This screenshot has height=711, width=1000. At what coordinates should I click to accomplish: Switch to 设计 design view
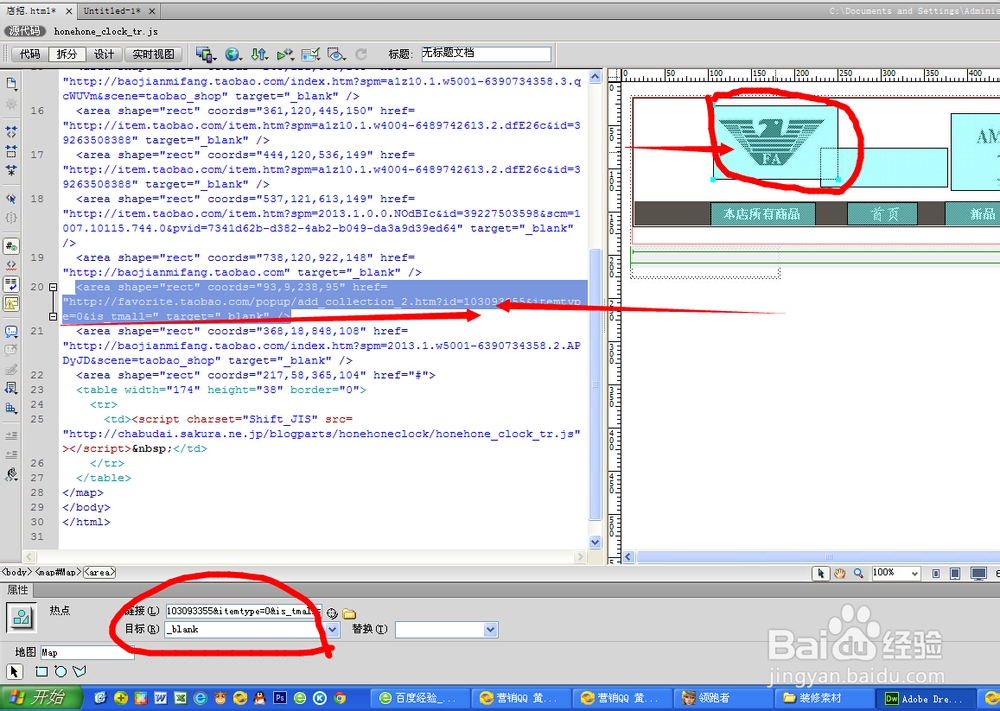(x=104, y=55)
